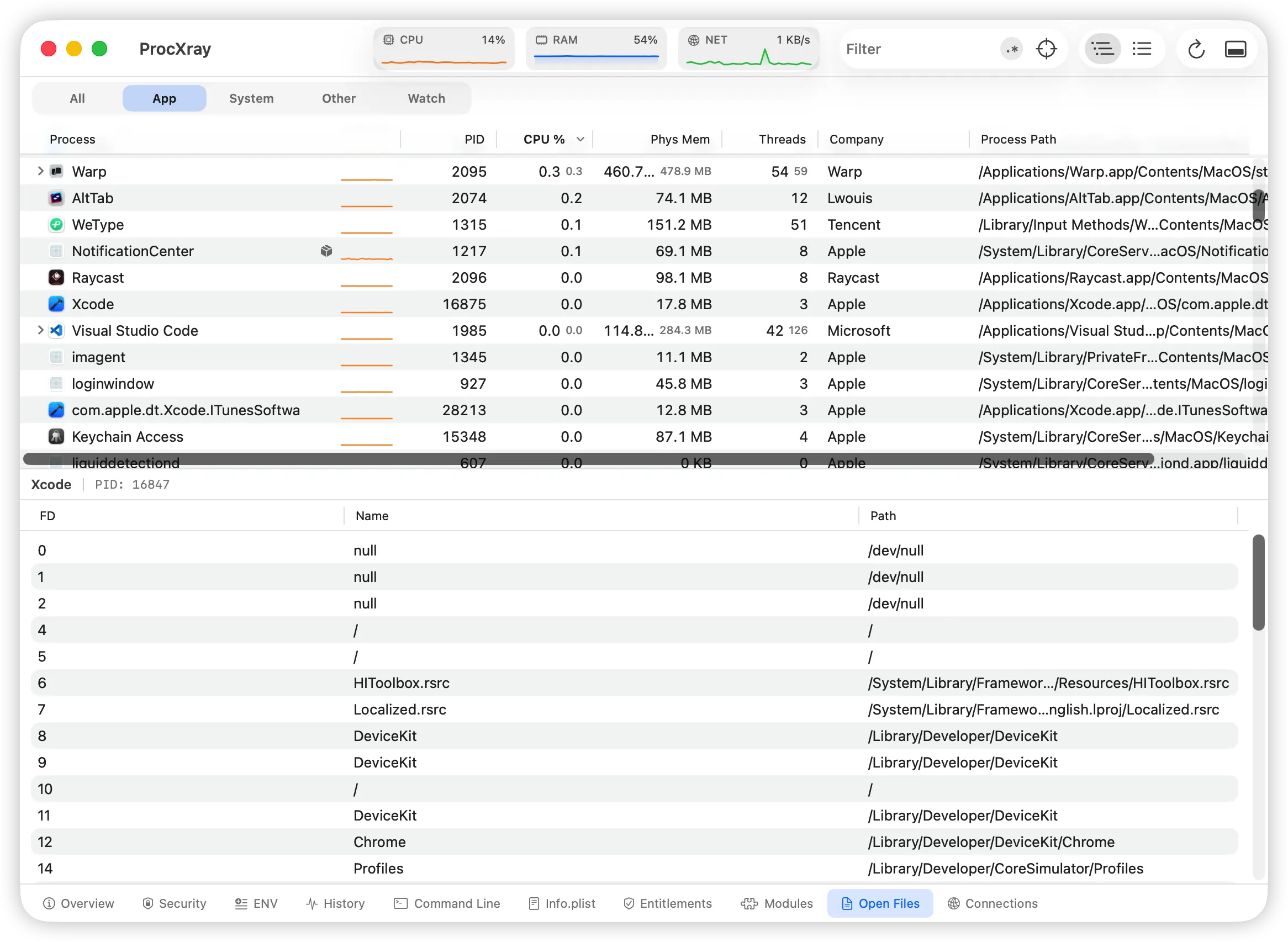The width and height of the screenshot is (1288, 942).
Task: Enable regex matching in the filter
Action: pos(1011,49)
